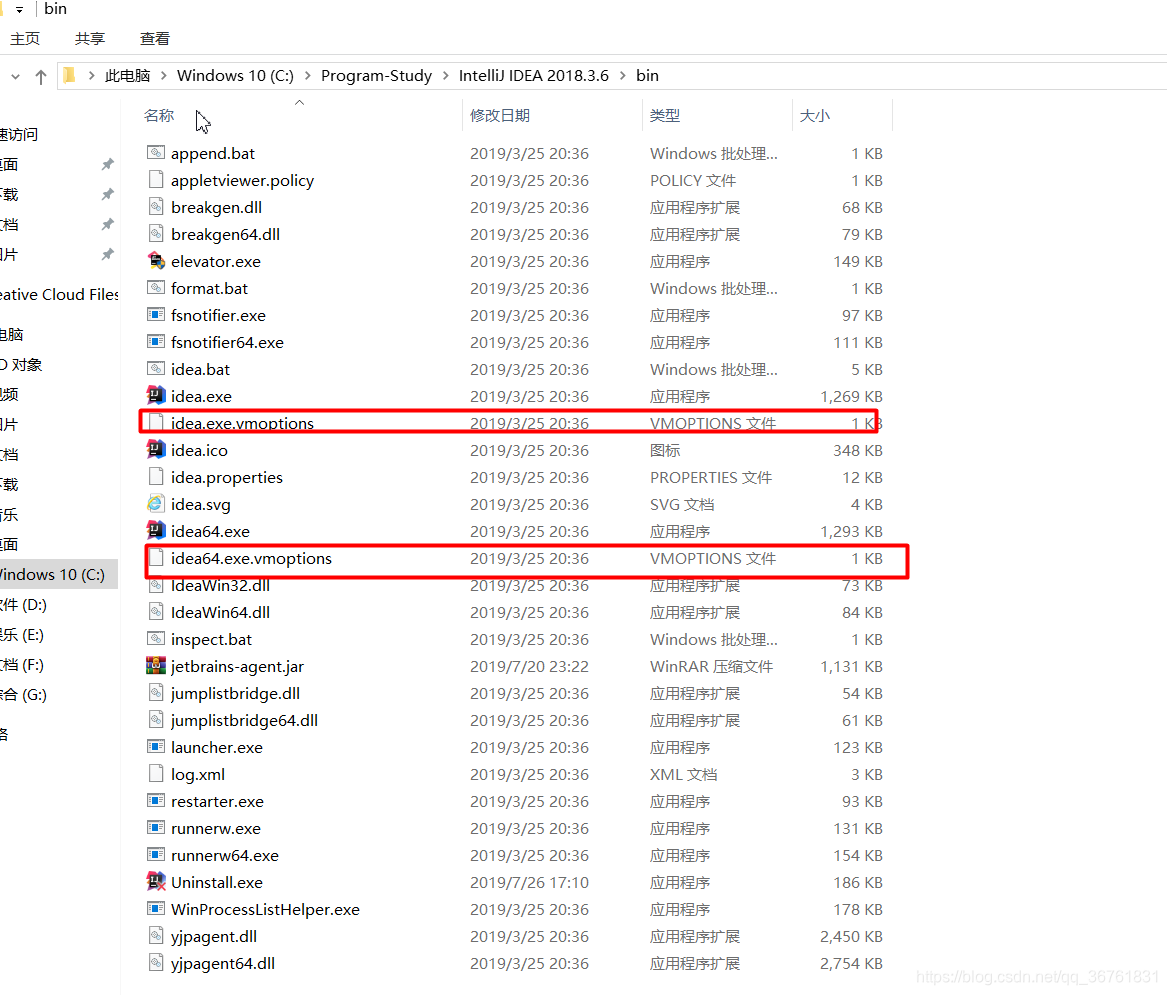Open the 主页 ribbon tab

click(25, 39)
